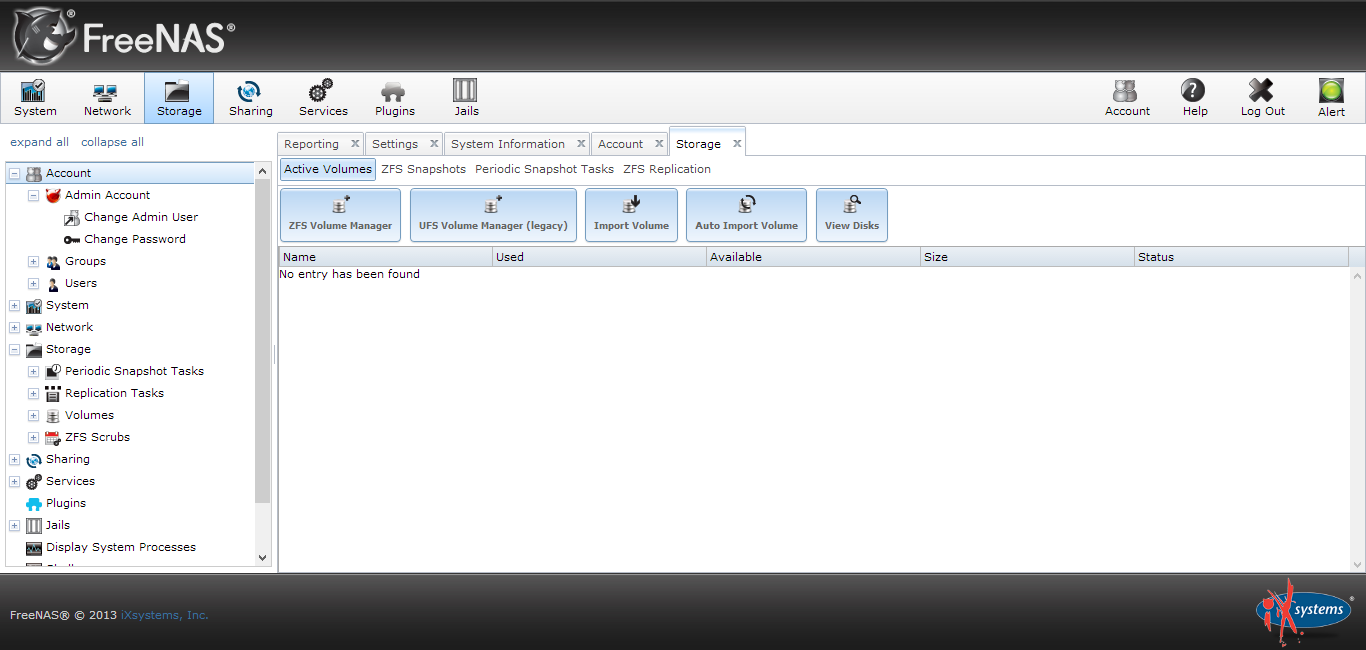Open Help via its icon
This screenshot has width=1366, height=650.
click(x=1194, y=97)
